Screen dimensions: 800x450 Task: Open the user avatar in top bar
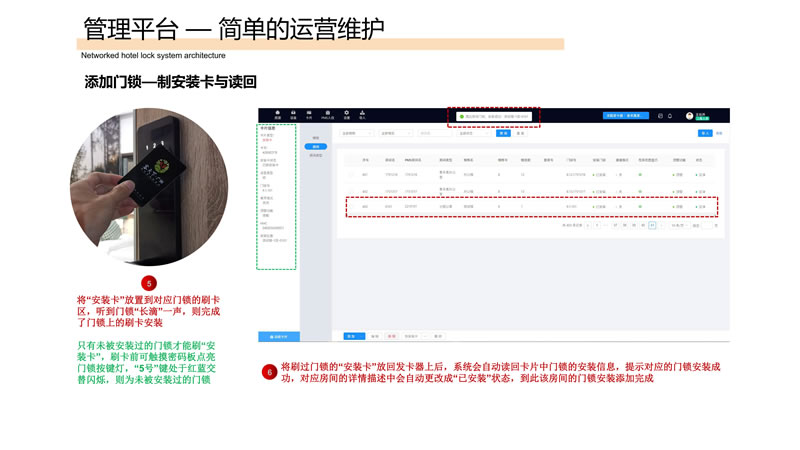tap(689, 116)
